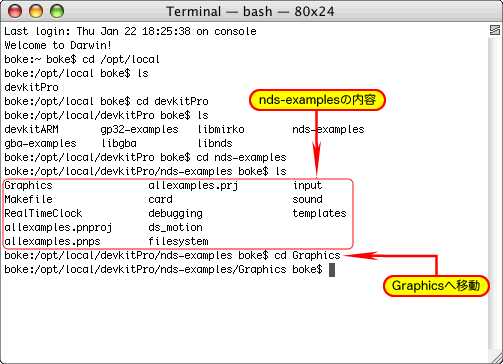This screenshot has width=503, height=364.
Task: Click the vertical scrollbar track
Action: coord(495,192)
